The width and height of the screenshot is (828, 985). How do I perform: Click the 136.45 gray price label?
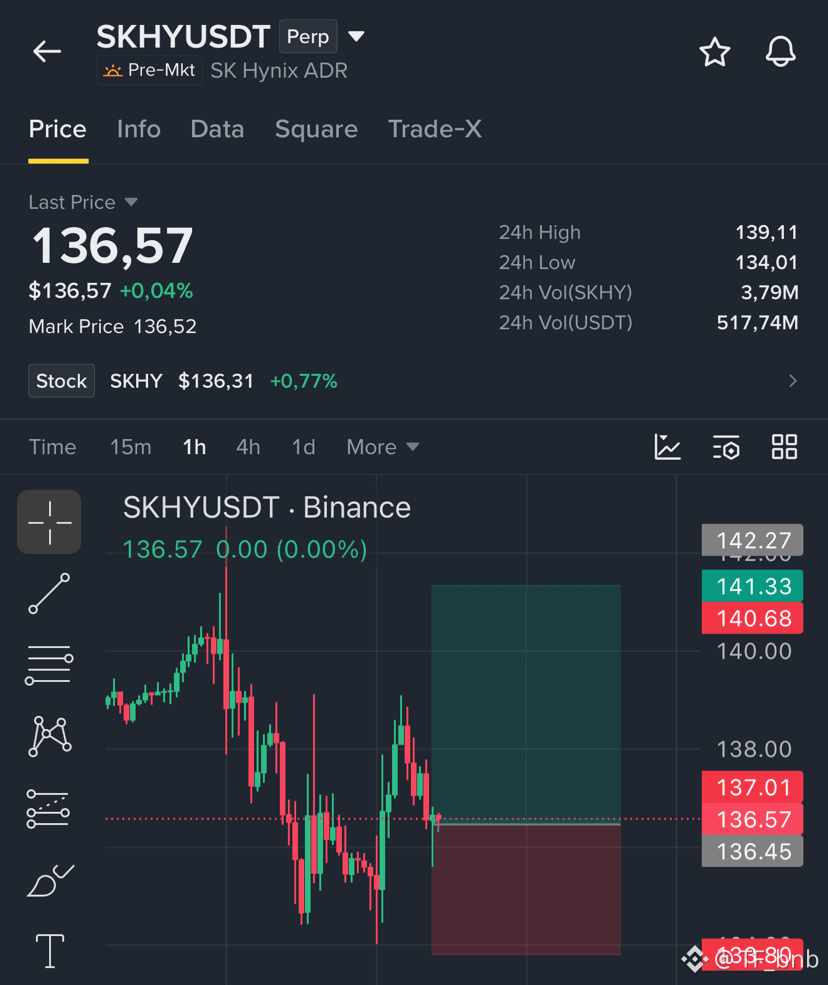[x=753, y=851]
